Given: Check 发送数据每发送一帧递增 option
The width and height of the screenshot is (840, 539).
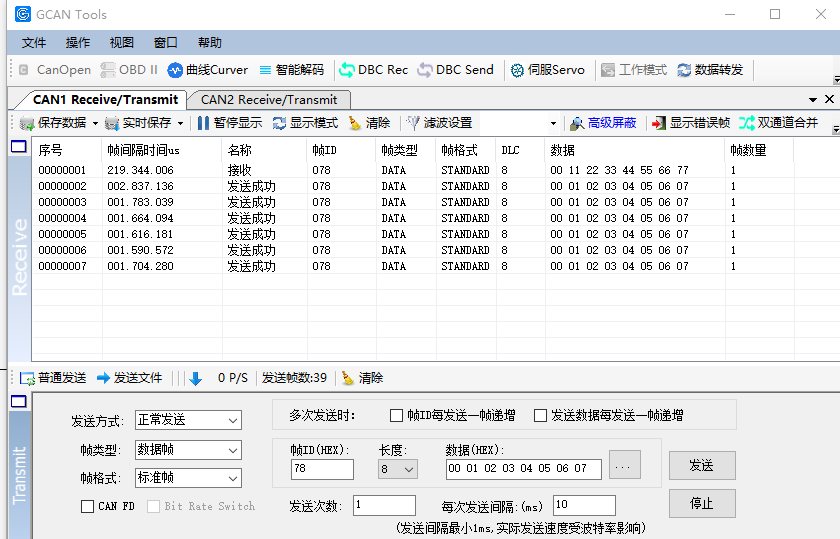Looking at the screenshot, I should click(x=541, y=415).
